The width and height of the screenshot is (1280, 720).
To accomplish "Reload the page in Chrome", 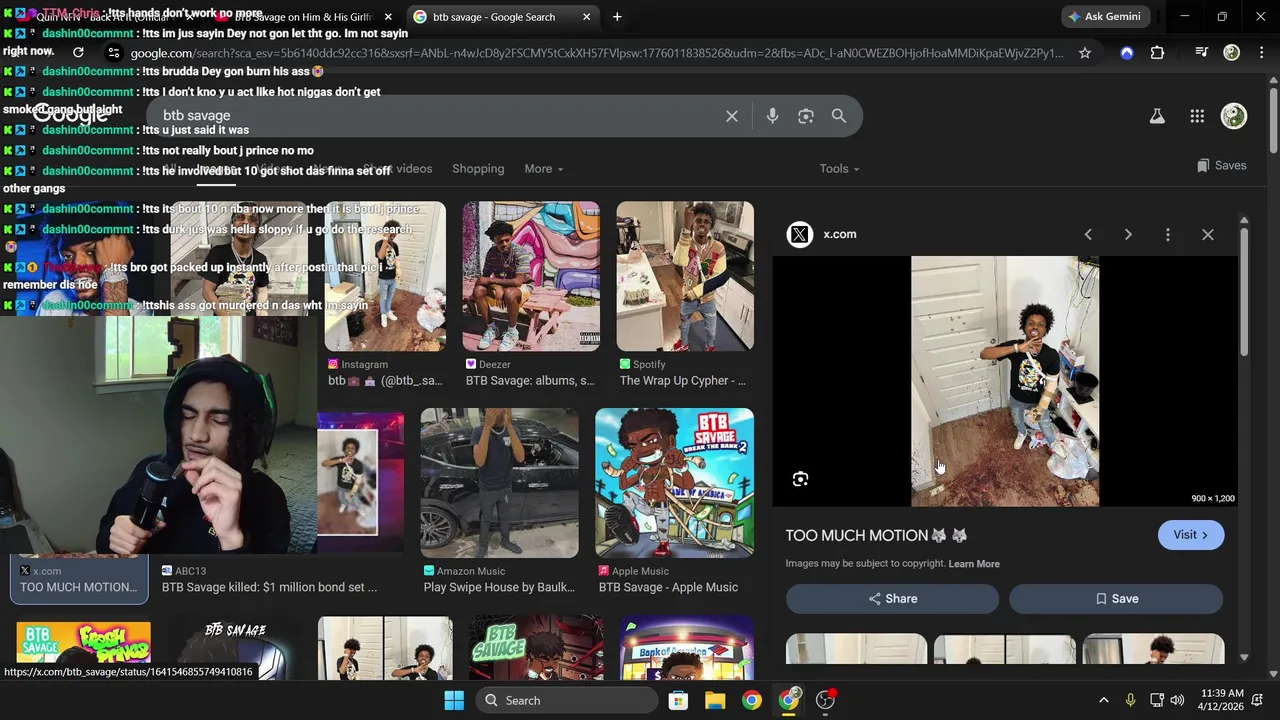I will pos(78,53).
